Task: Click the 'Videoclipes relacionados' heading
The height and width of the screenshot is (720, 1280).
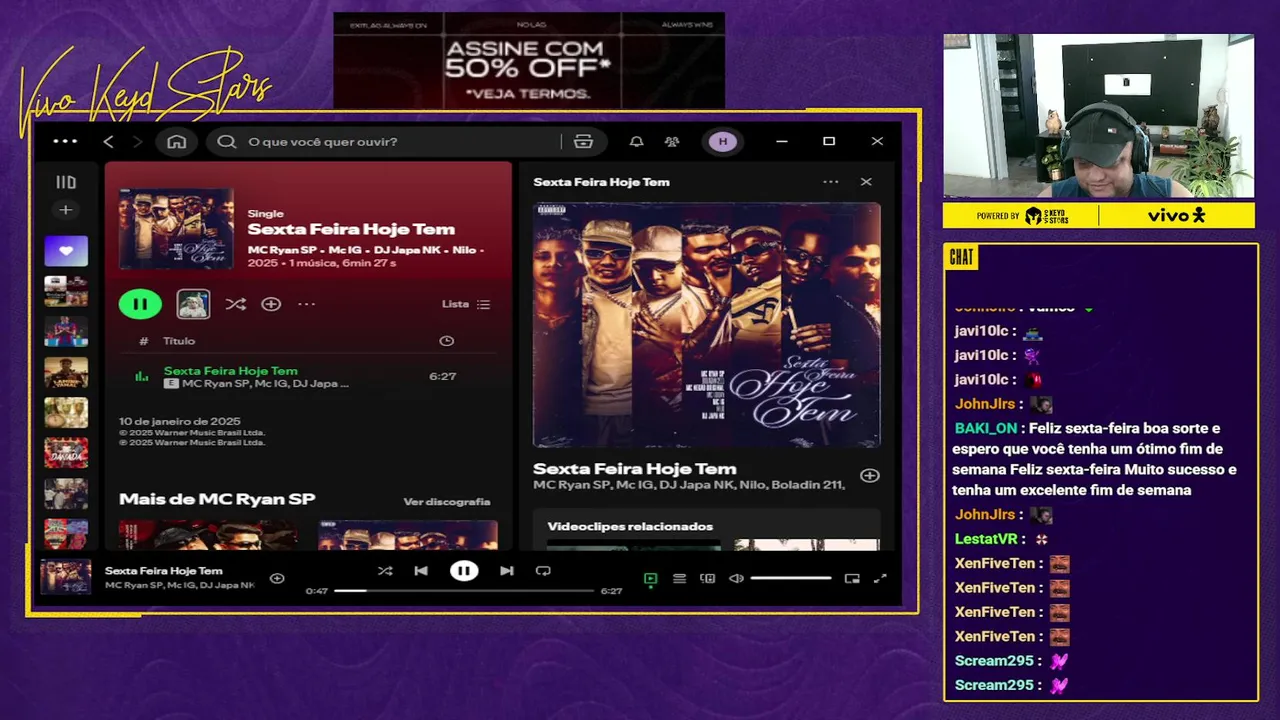Action: 630,526
